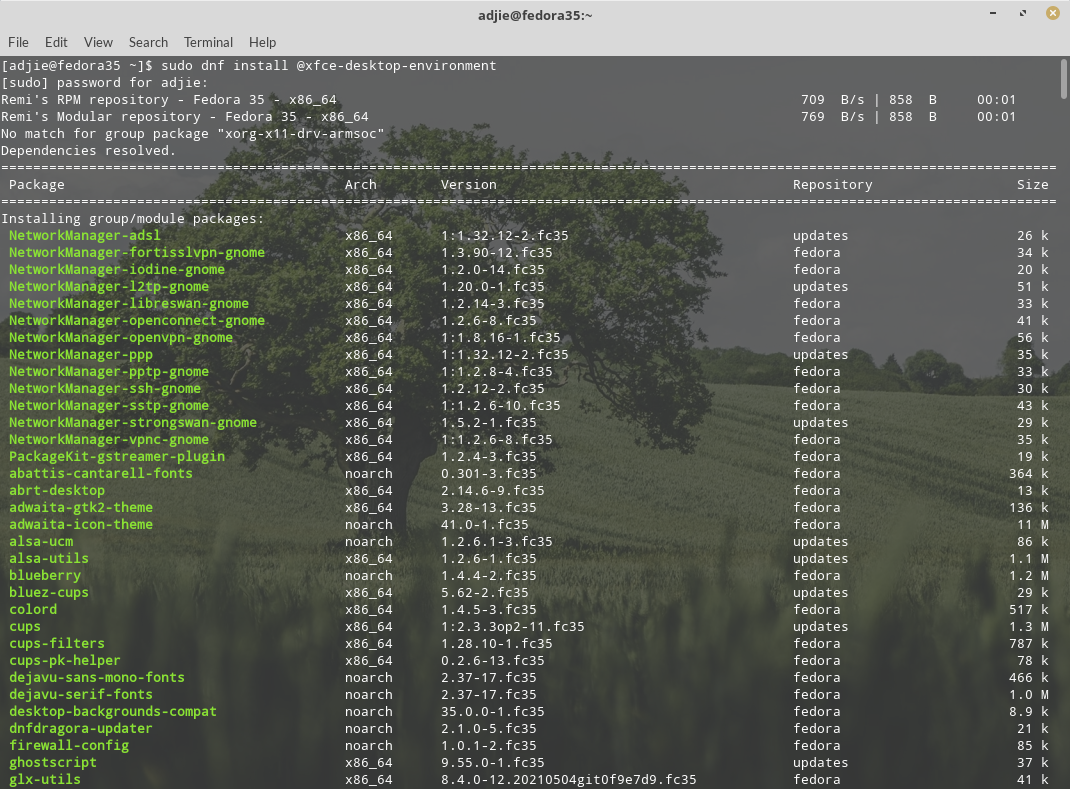Image resolution: width=1070 pixels, height=789 pixels.
Task: Click the dnf install command line text
Action: point(328,66)
